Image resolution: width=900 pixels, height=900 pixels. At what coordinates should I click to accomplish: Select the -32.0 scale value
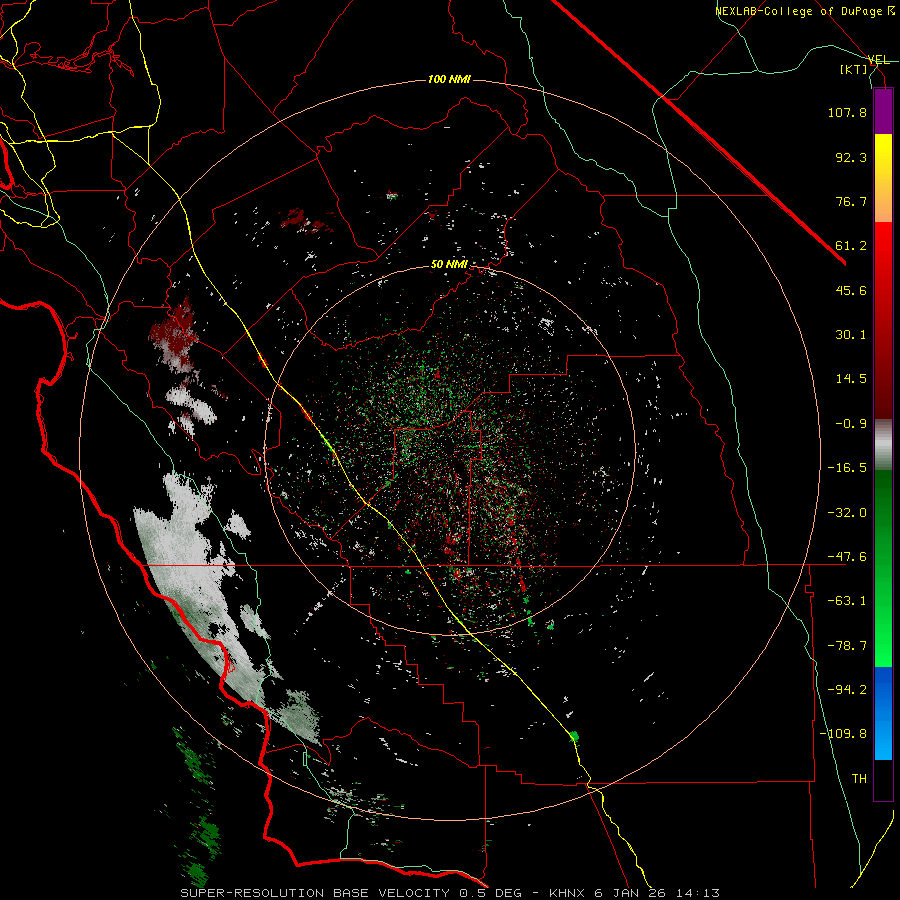847,513
